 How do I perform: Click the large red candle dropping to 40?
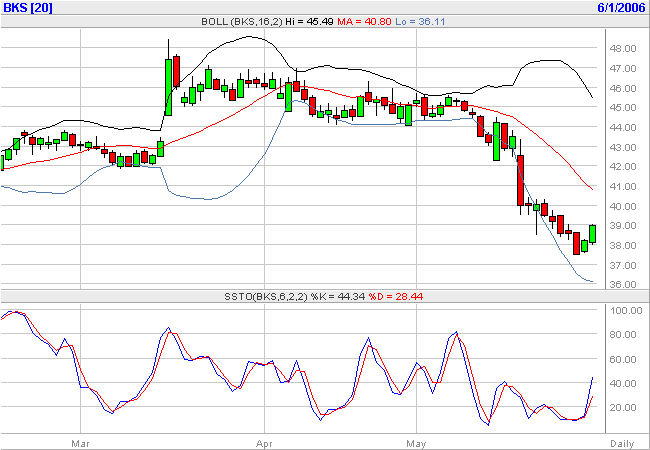click(x=520, y=180)
